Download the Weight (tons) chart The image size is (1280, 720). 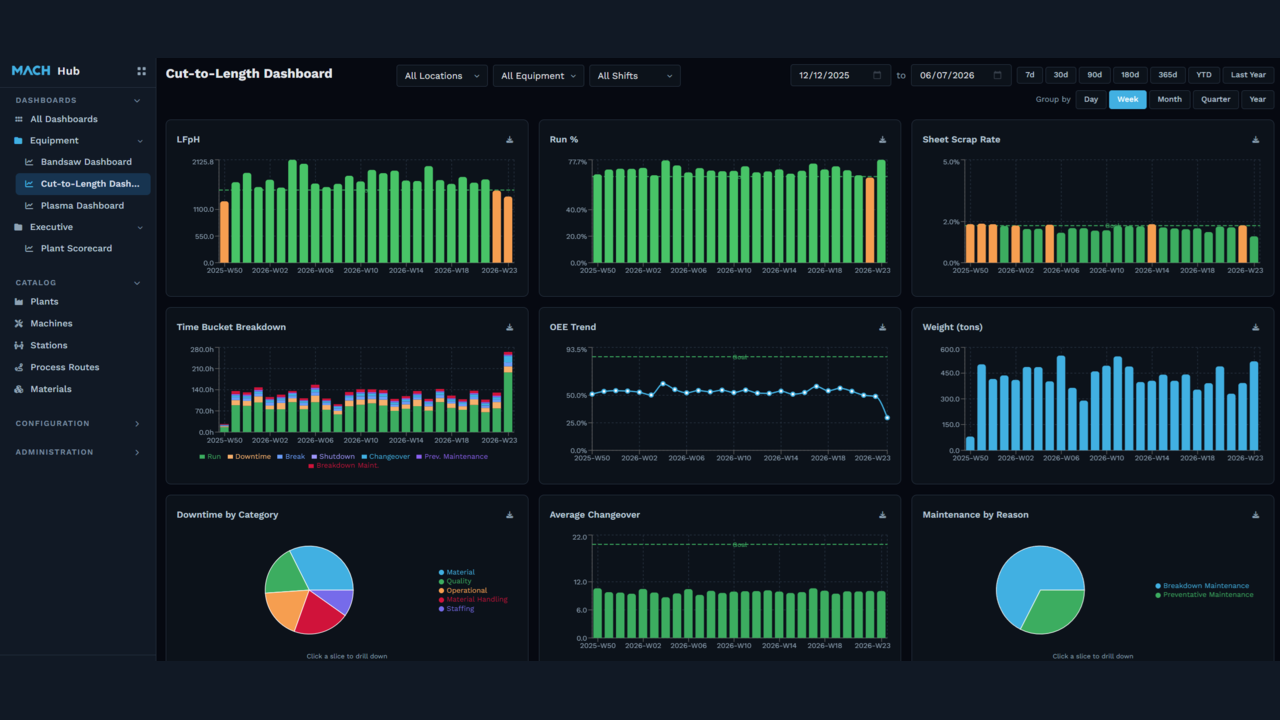pos(1256,327)
